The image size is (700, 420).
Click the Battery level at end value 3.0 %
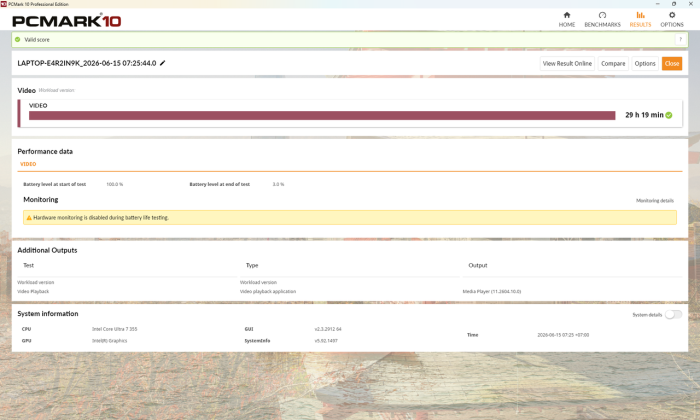click(x=278, y=184)
